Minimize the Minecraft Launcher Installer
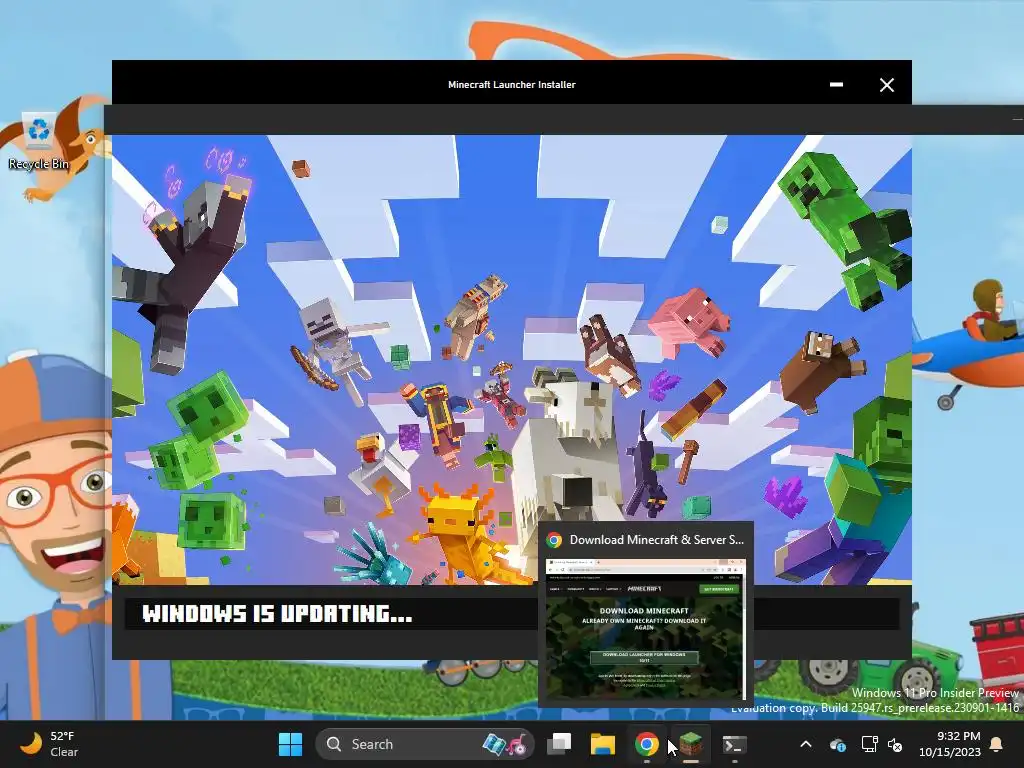Image resolution: width=1024 pixels, height=768 pixels. (836, 84)
